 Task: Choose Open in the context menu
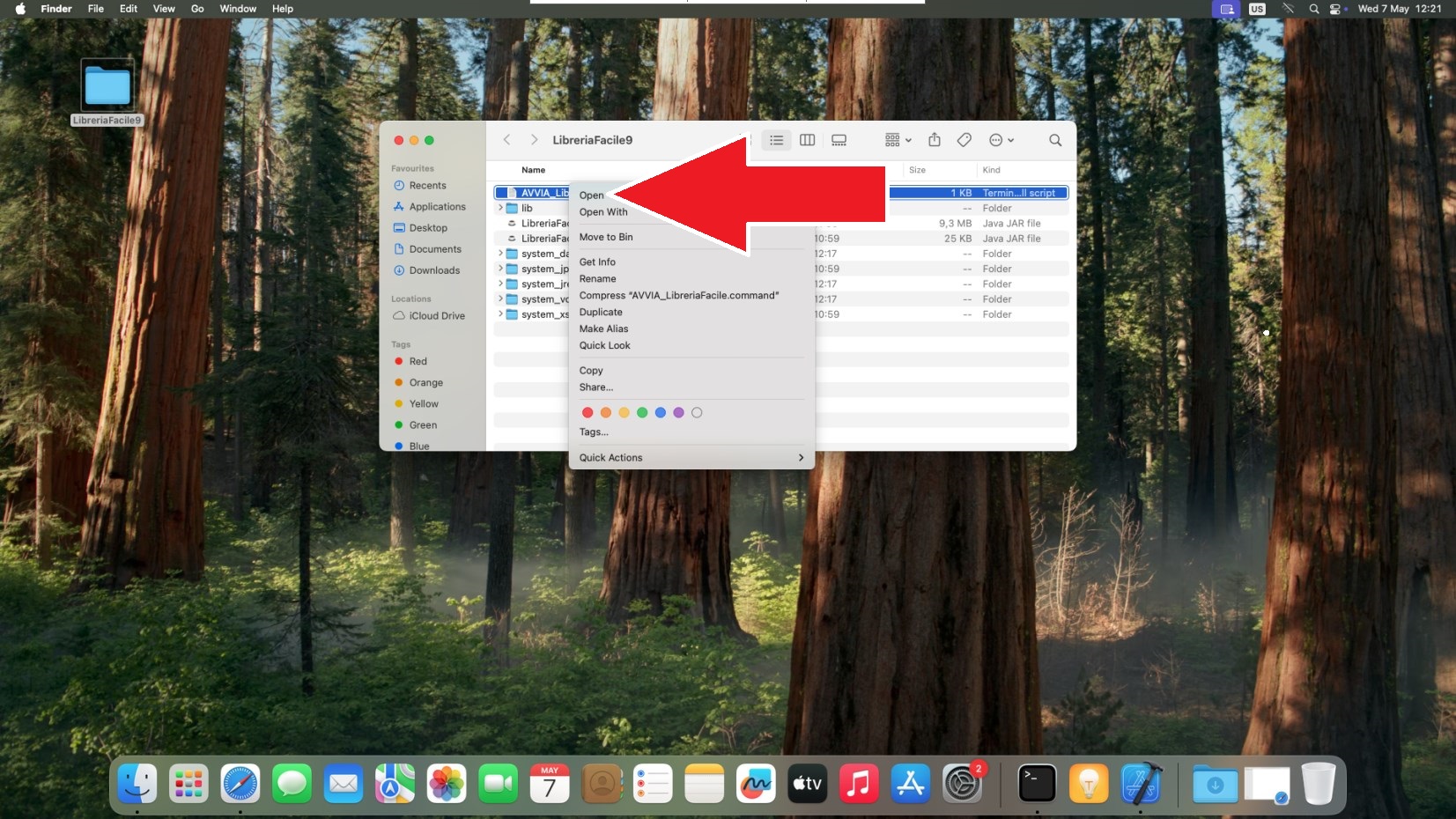(x=592, y=196)
